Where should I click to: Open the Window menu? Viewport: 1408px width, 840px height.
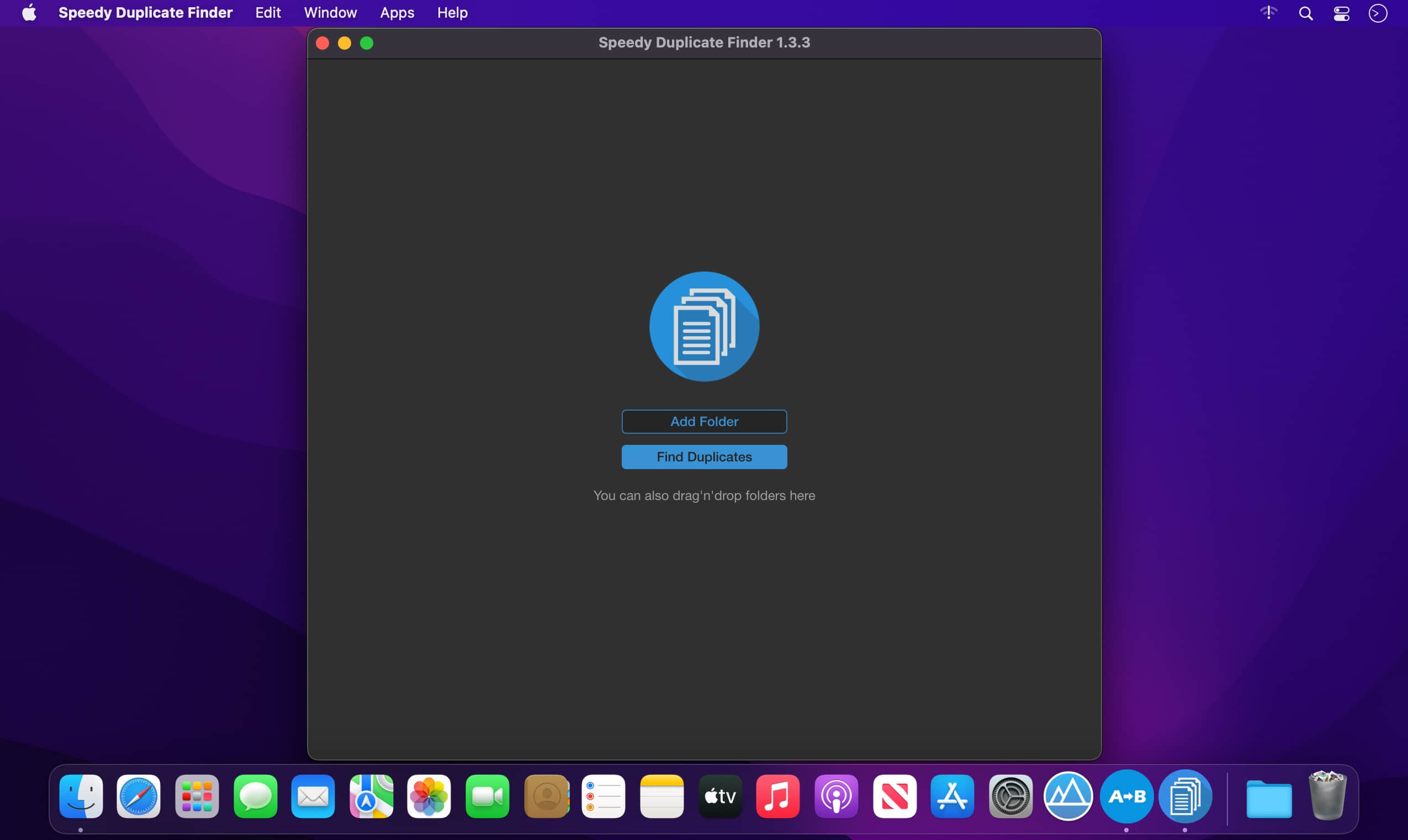click(330, 13)
